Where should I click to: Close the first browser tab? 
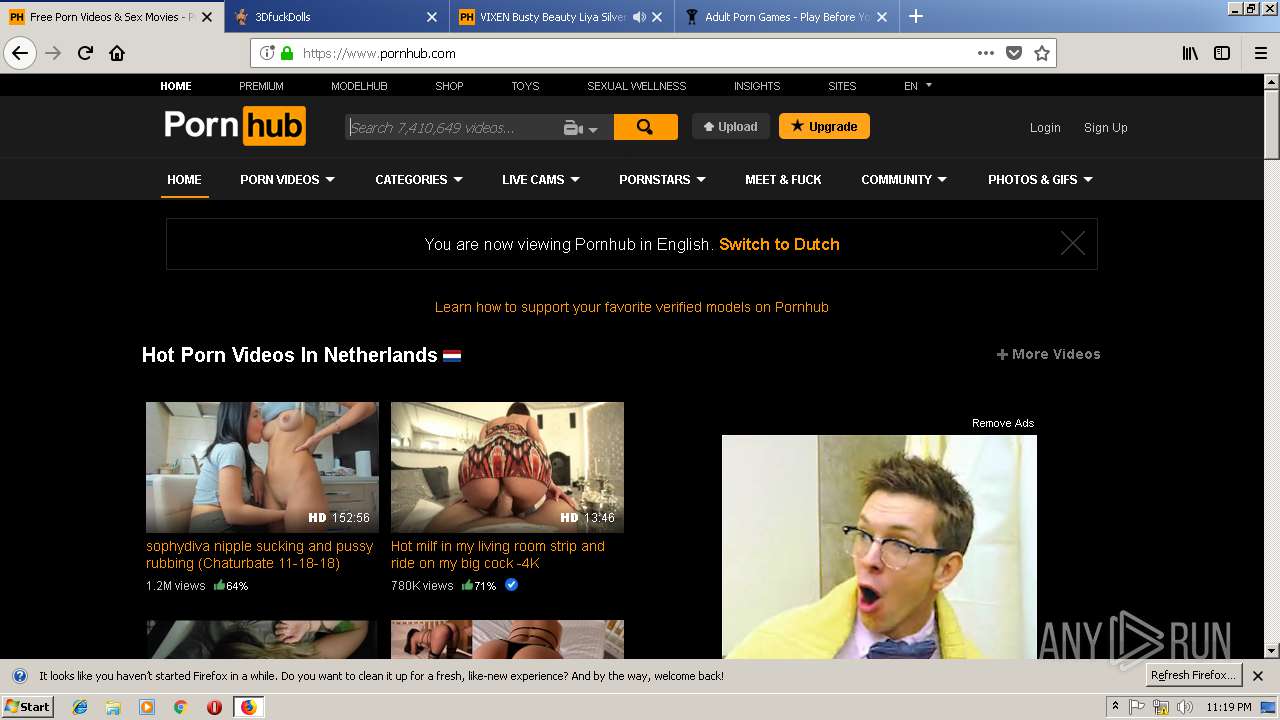click(206, 17)
